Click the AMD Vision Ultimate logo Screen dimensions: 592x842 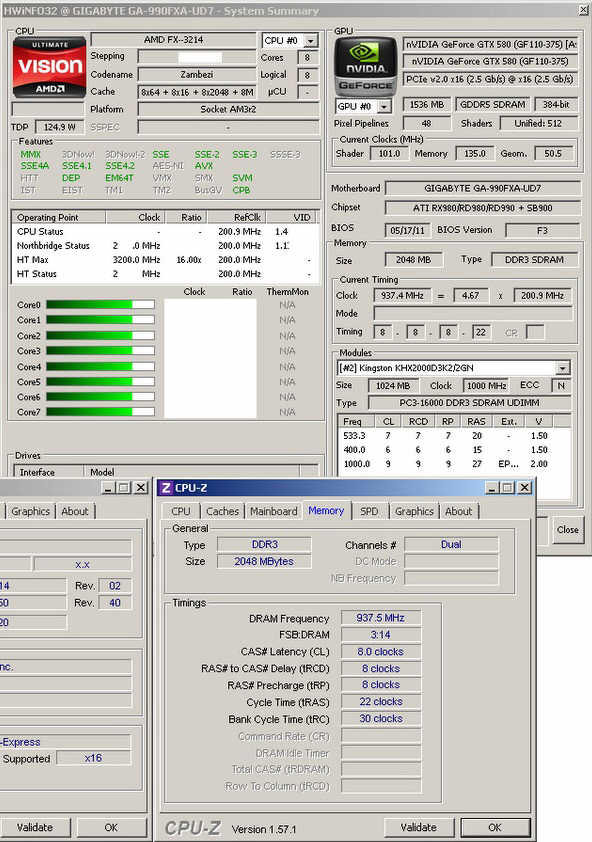(x=49, y=67)
